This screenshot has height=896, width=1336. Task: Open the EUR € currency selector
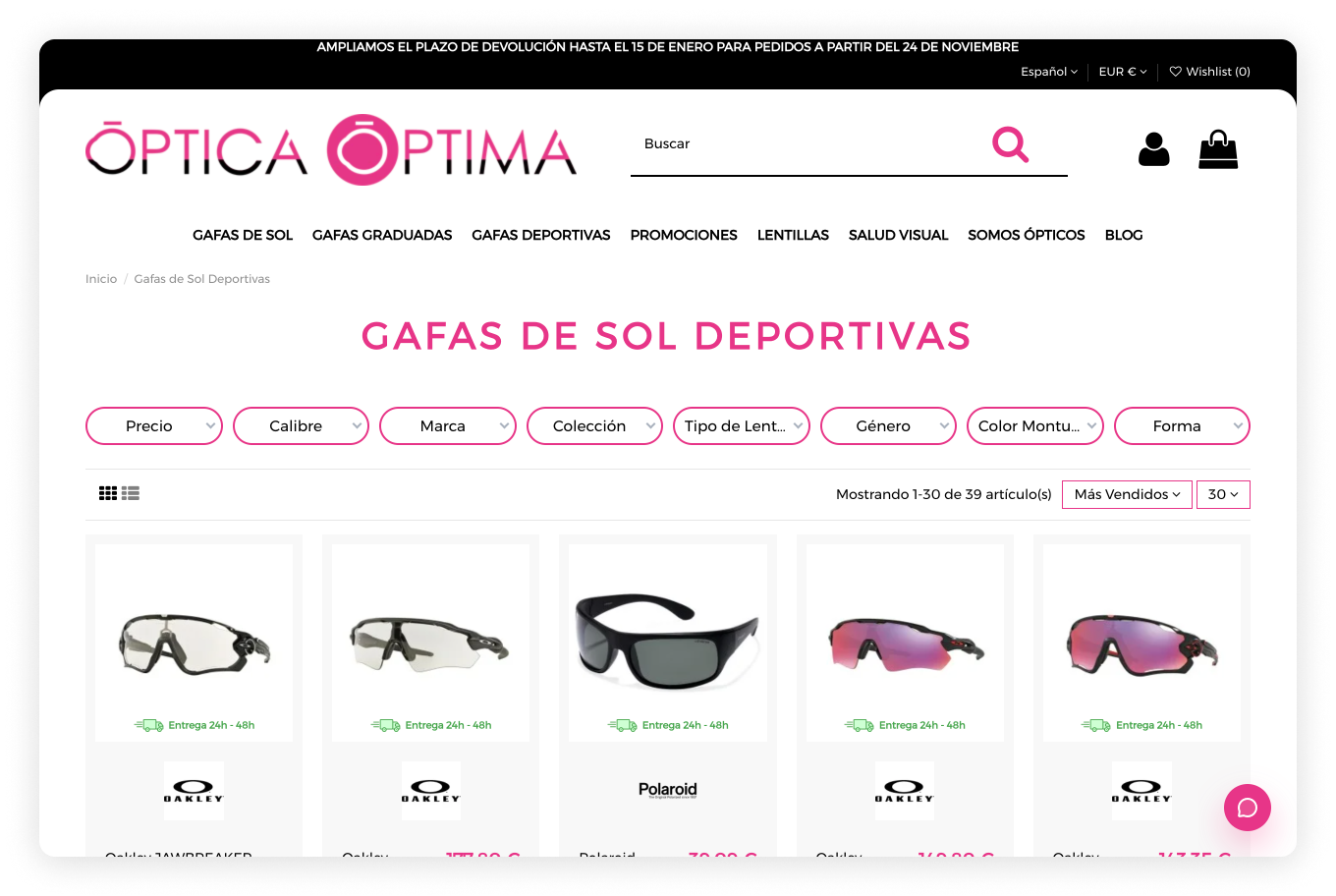pyautogui.click(x=1123, y=72)
